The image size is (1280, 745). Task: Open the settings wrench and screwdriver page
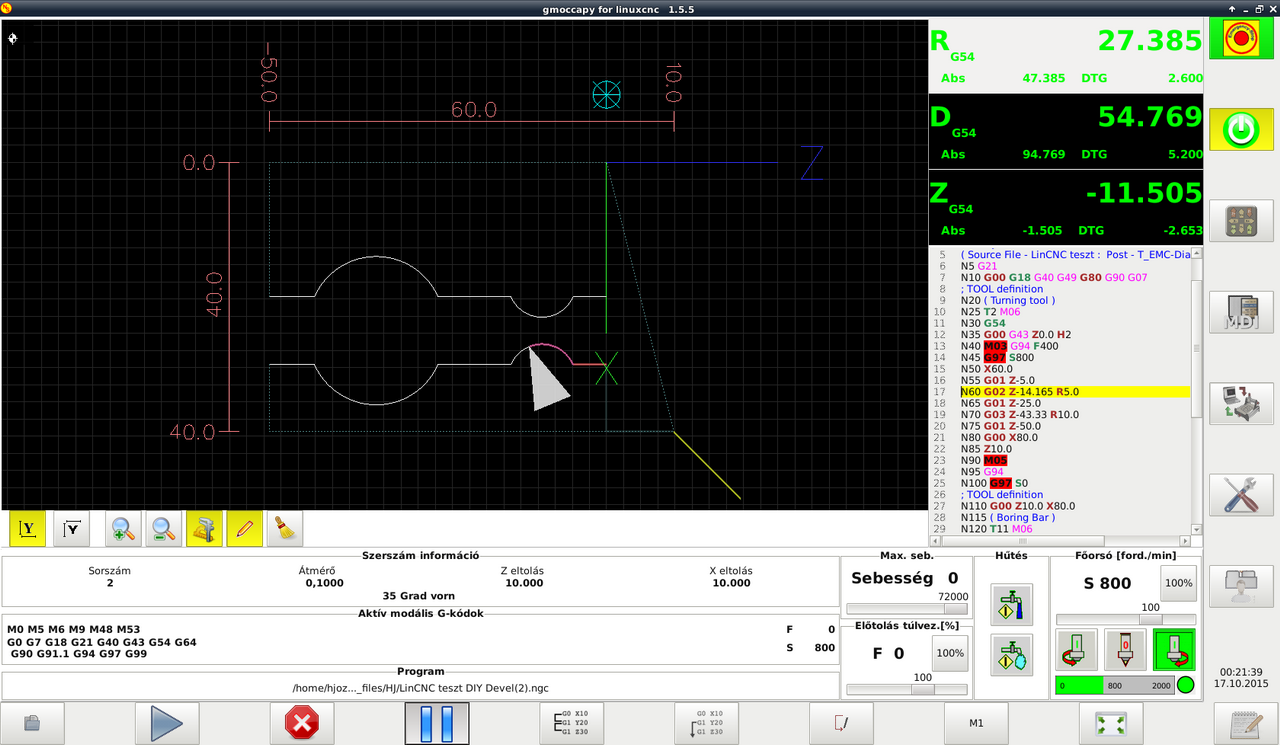click(x=1241, y=496)
